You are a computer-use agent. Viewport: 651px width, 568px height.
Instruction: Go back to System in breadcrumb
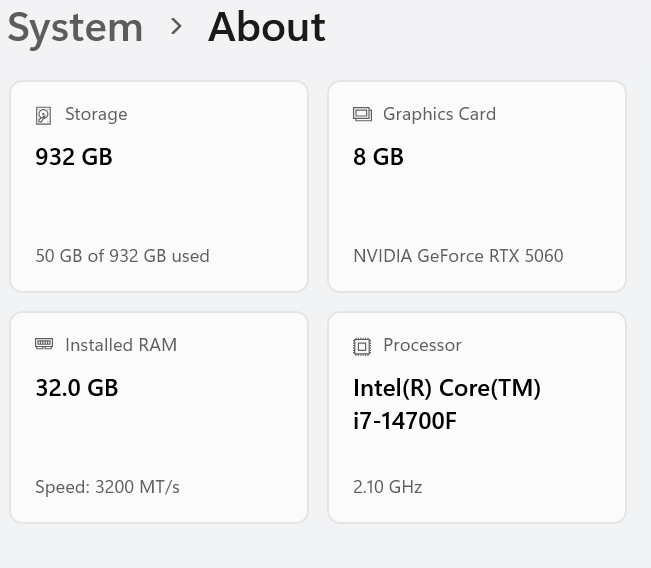(x=75, y=27)
